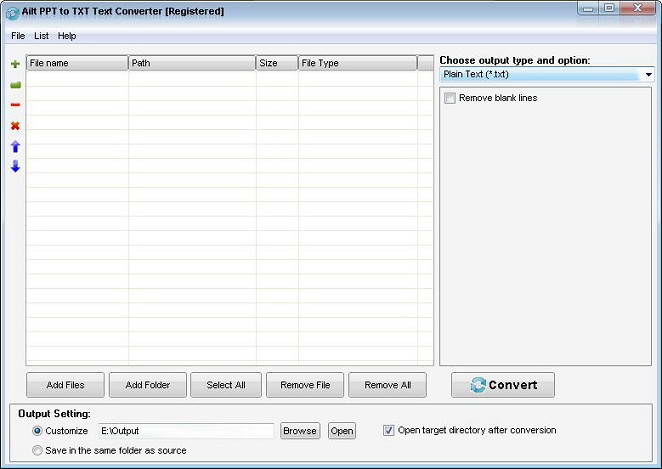Maximize the converter window
The width and height of the screenshot is (662, 469).
(x=609, y=8)
